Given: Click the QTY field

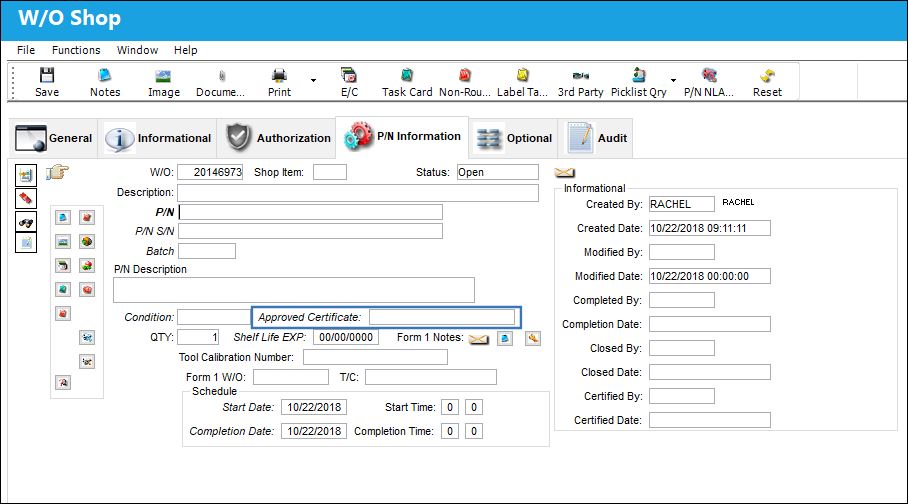Looking at the screenshot, I should coord(198,337).
